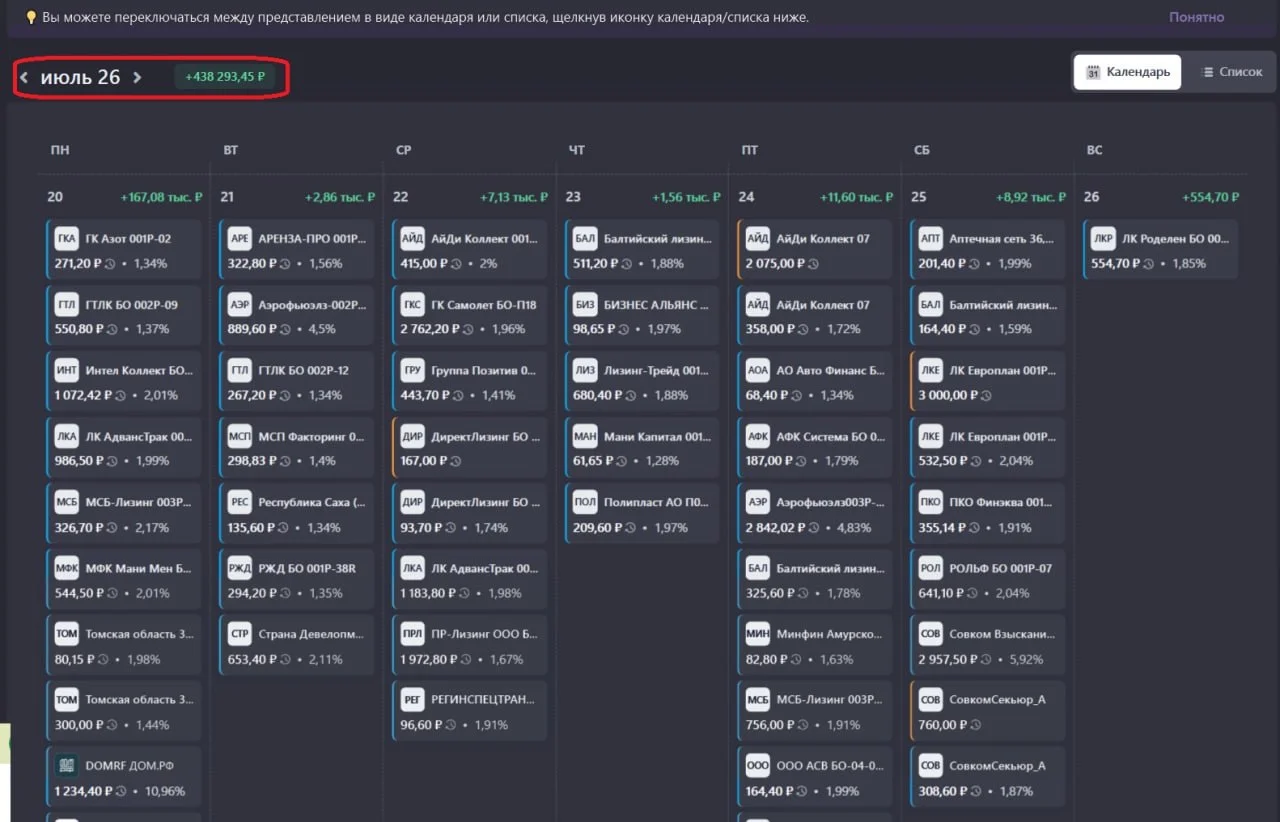This screenshot has width=1280, height=822.
Task: Click the АОА badge of АО Авто Финанс
Action: [758, 371]
